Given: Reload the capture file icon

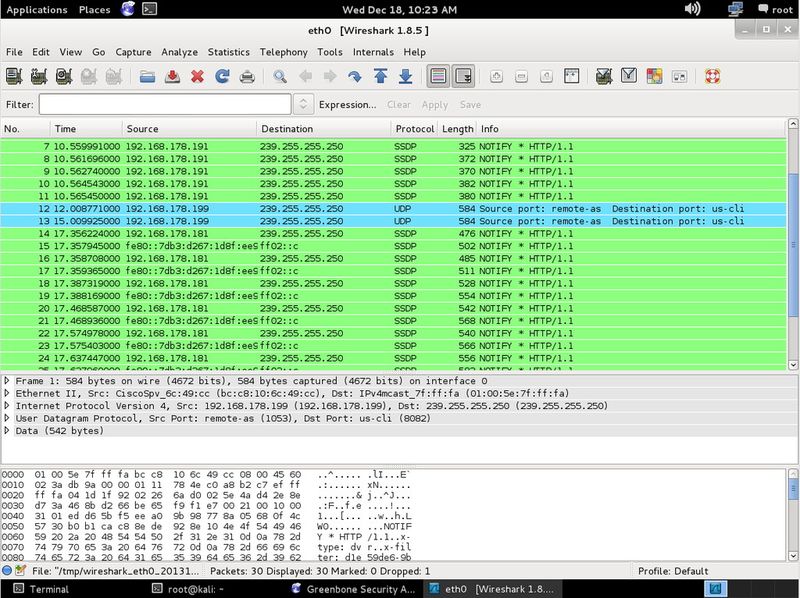Looking at the screenshot, I should click(222, 76).
